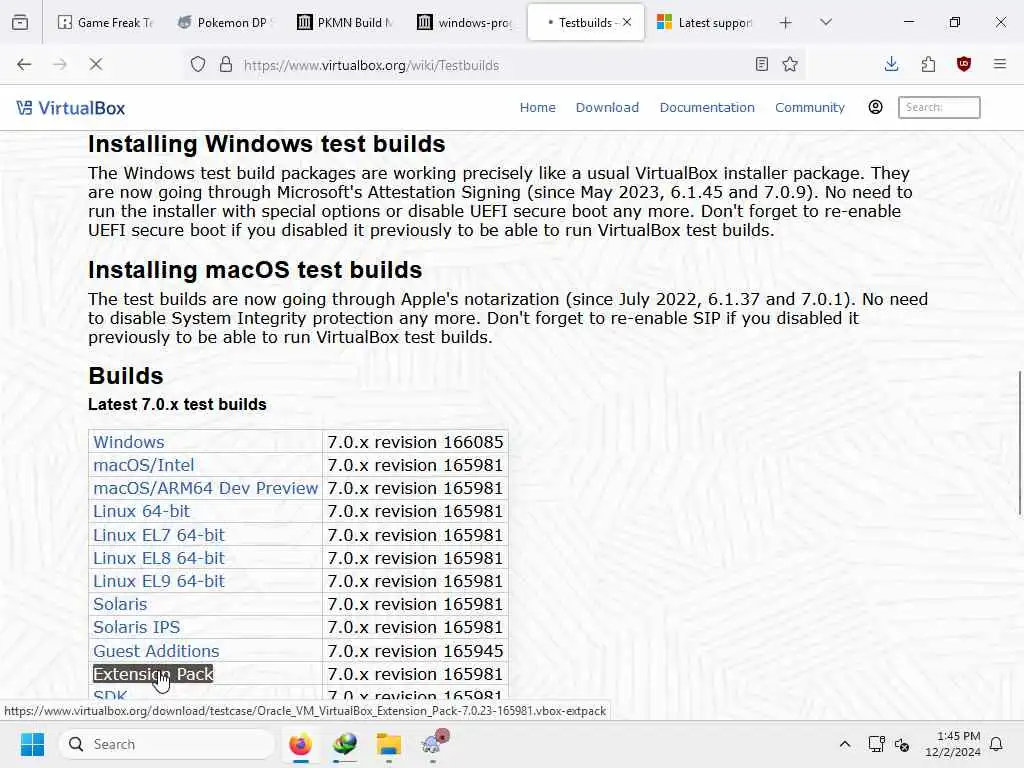The height and width of the screenshot is (768, 1024).
Task: Open Community in VirtualBox navigation
Action: pos(810,107)
